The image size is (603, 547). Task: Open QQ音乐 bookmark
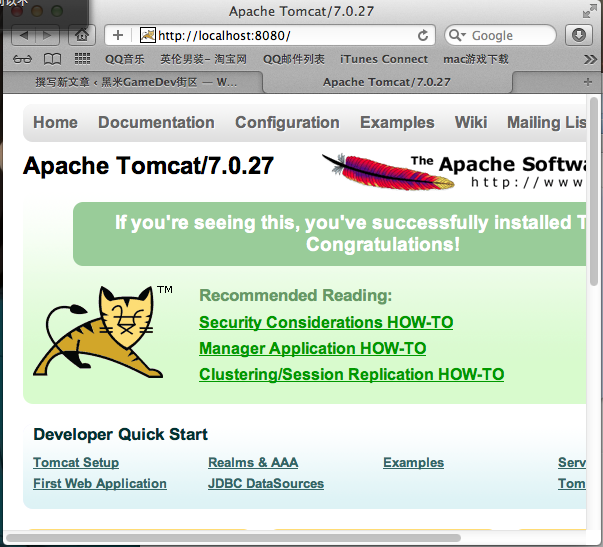pyautogui.click(x=125, y=59)
